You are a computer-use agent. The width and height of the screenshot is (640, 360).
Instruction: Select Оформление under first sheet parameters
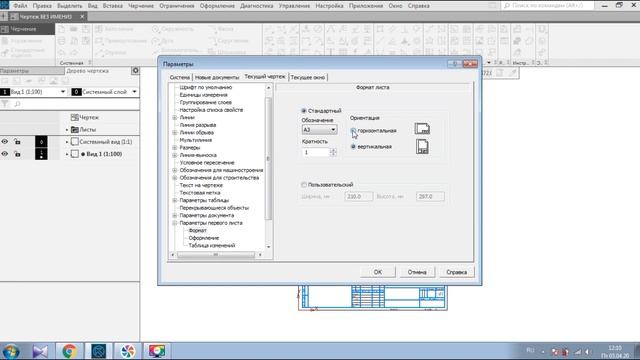pos(204,238)
